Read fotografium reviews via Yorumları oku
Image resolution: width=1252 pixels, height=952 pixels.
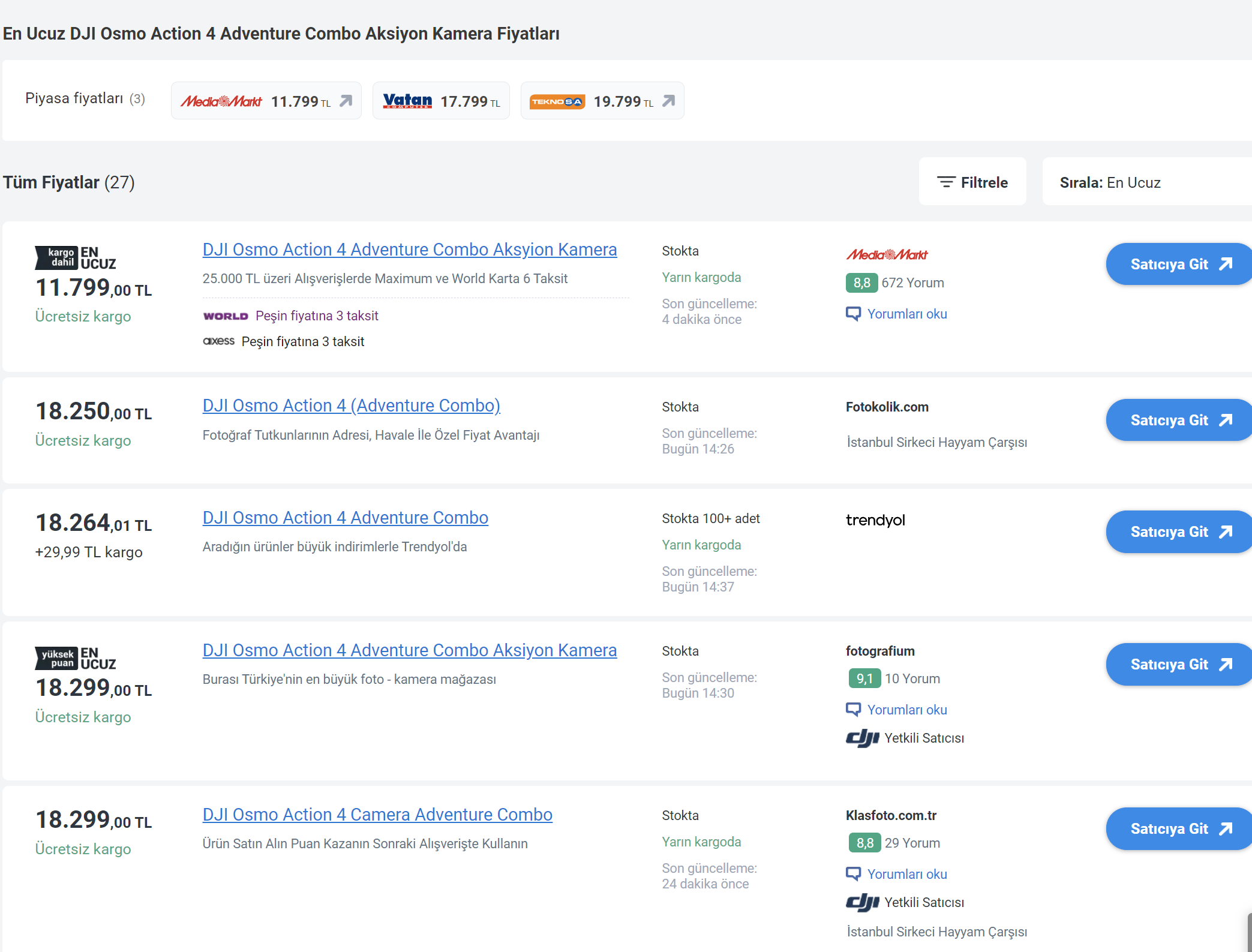907,710
